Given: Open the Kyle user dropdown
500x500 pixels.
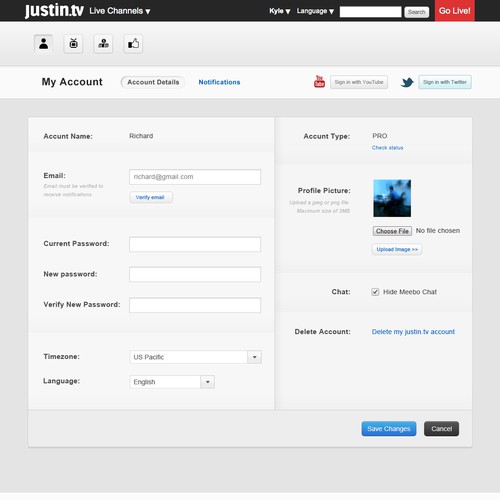Looking at the screenshot, I should point(280,11).
